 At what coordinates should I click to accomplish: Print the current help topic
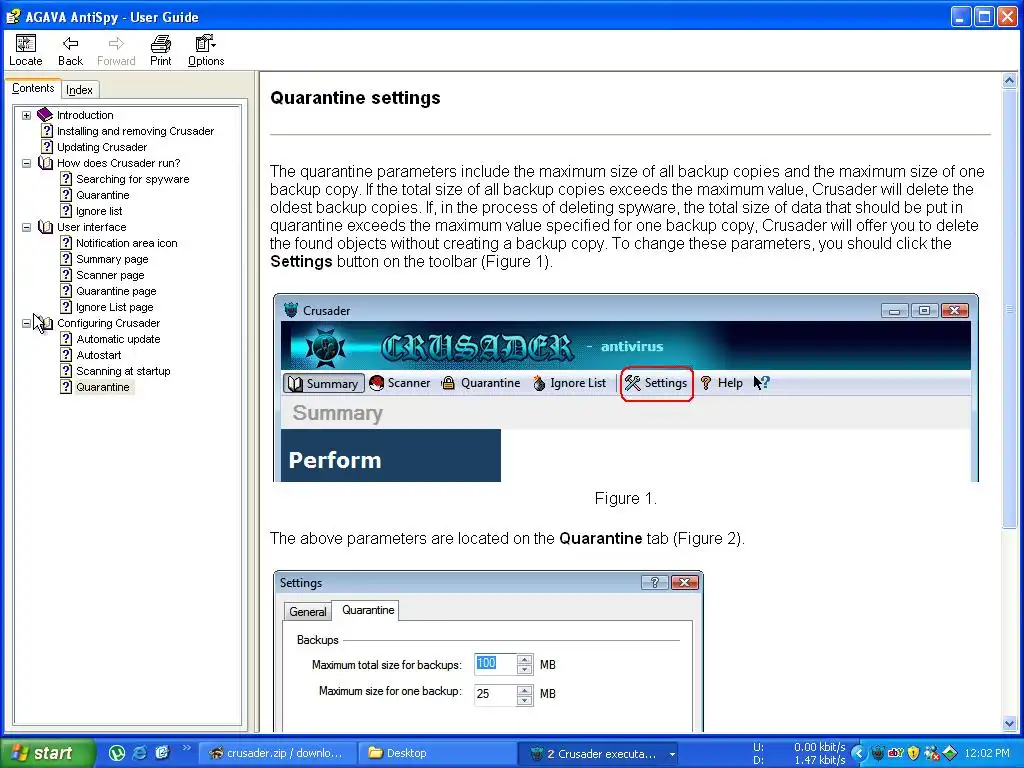[160, 50]
